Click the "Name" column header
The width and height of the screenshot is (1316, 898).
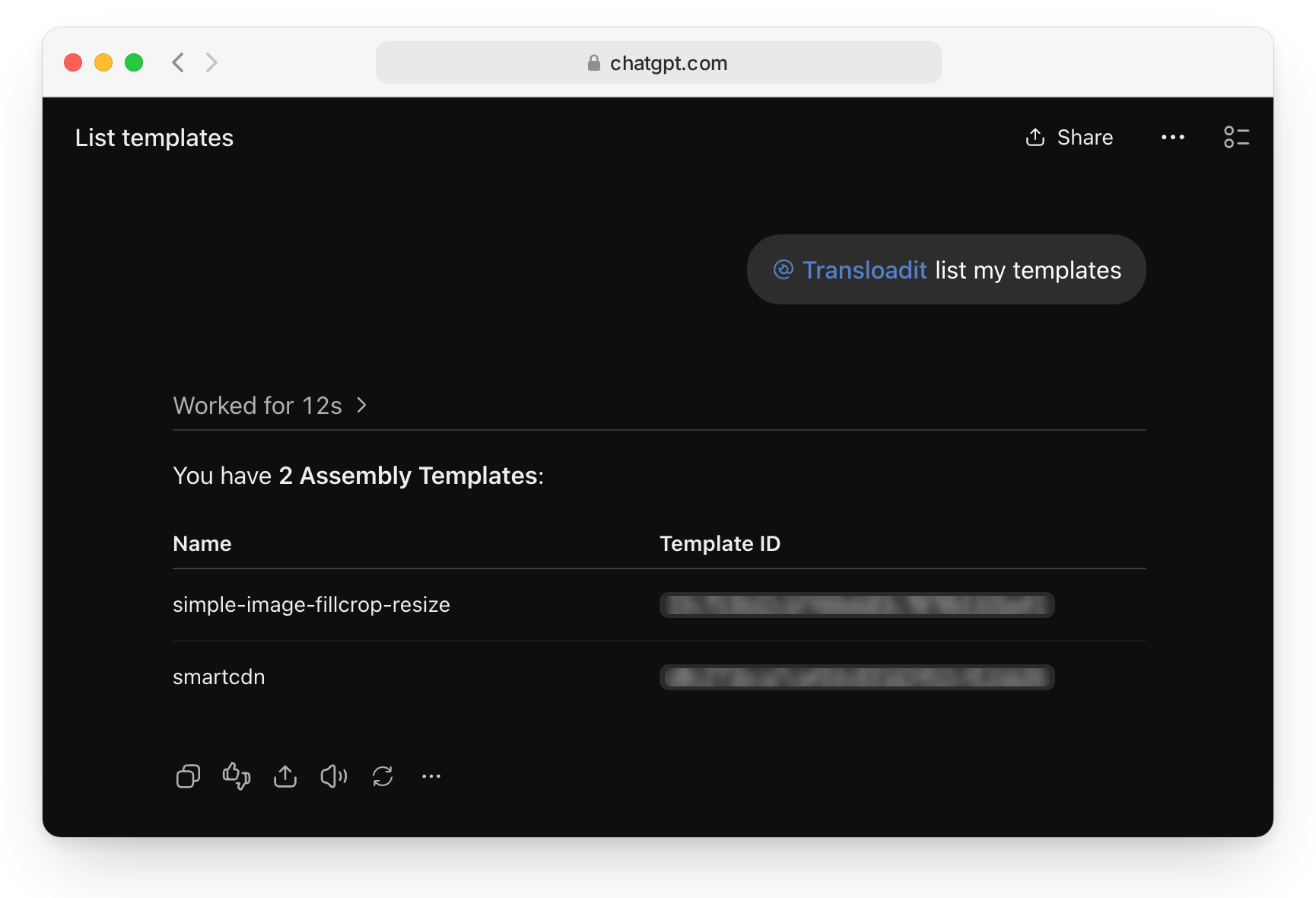pos(202,544)
